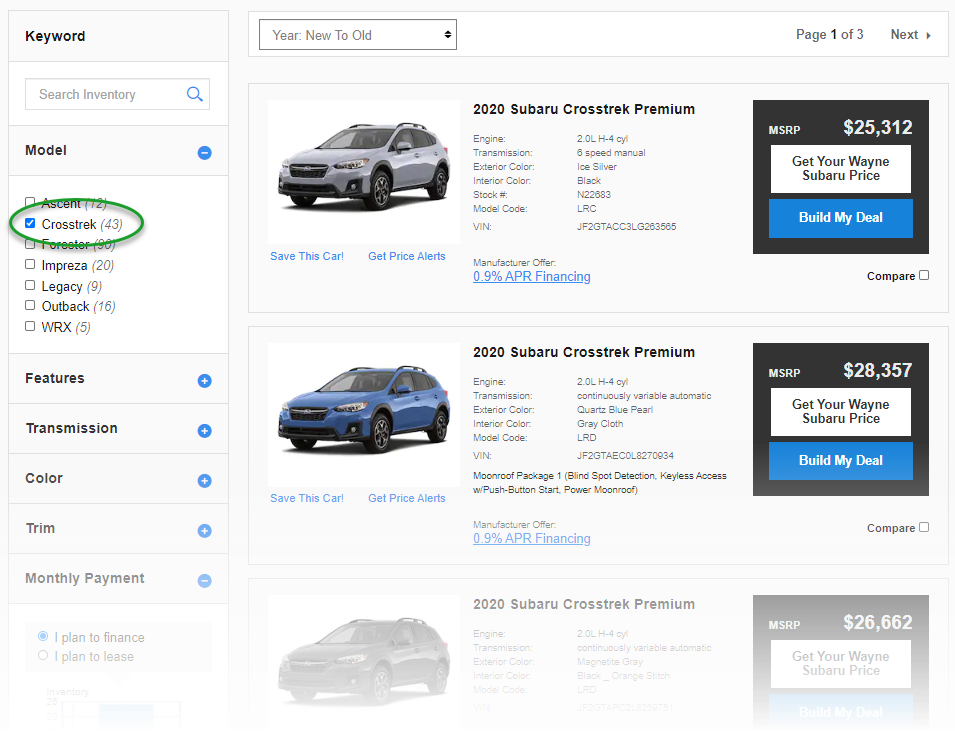This screenshot has height=732, width=955.
Task: Expand the Color filter plus icon
Action: tap(205, 481)
